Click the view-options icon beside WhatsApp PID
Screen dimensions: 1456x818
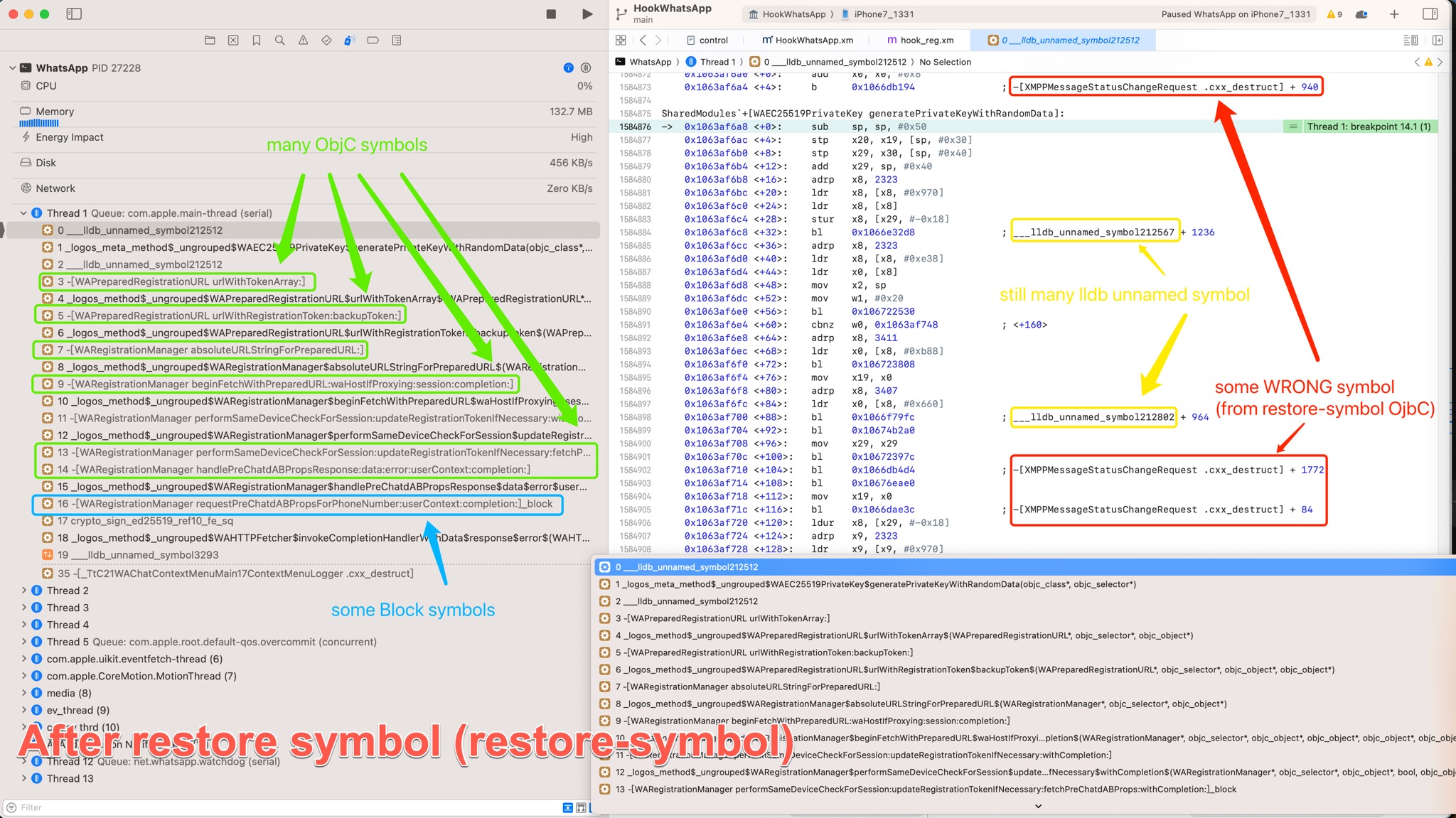point(586,68)
